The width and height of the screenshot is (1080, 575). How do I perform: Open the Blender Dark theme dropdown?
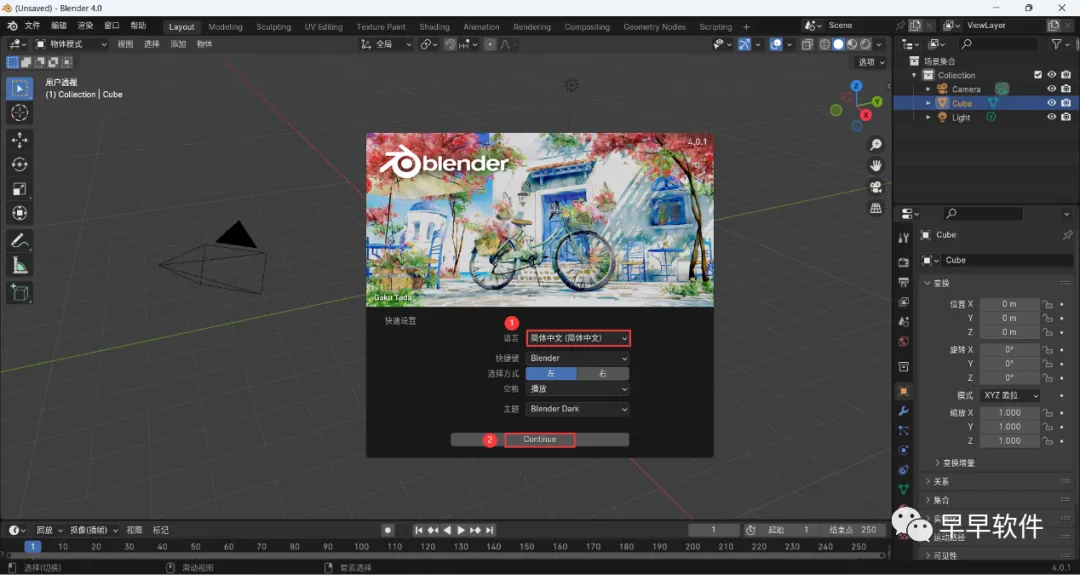(578, 409)
